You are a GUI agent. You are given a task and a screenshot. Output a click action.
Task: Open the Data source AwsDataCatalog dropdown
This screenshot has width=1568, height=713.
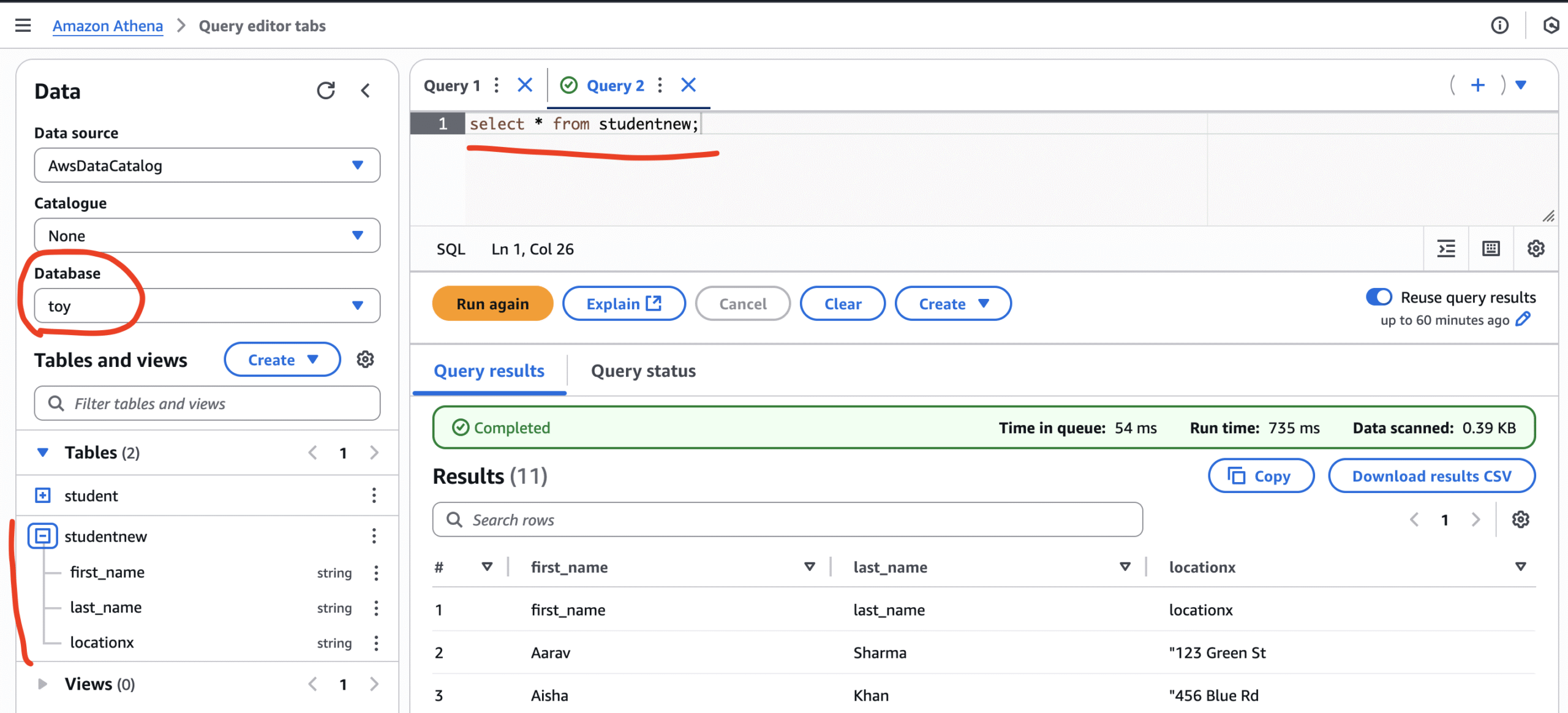click(207, 165)
